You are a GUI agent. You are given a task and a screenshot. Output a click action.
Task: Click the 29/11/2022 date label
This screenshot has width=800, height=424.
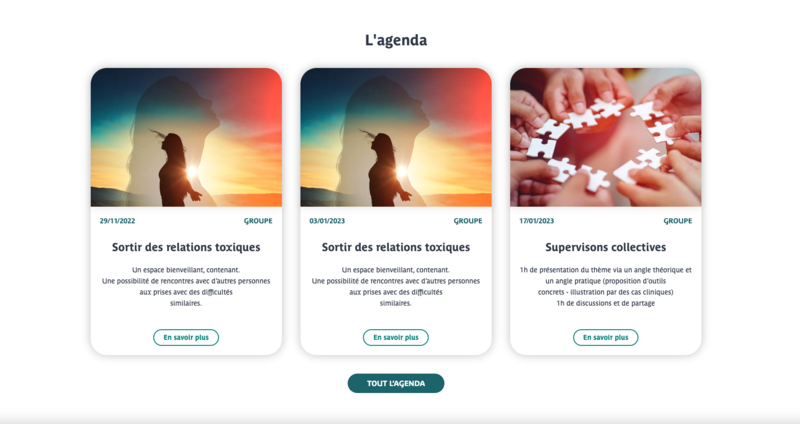coord(117,221)
